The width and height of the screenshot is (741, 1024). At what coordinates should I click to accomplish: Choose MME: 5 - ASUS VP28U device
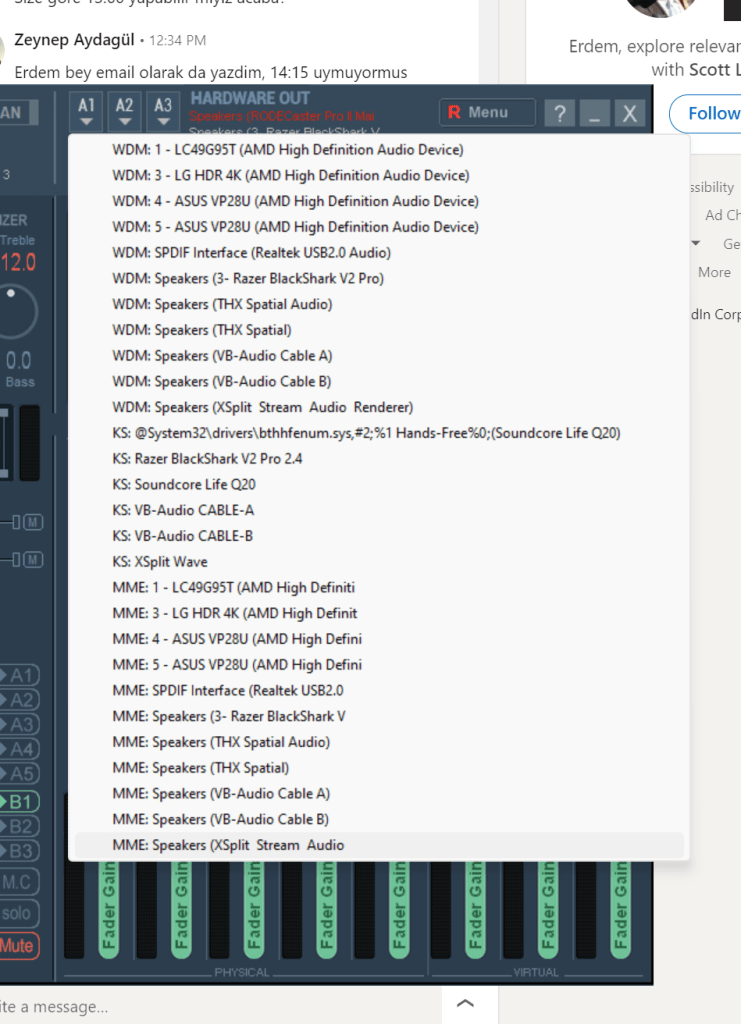pos(379,665)
